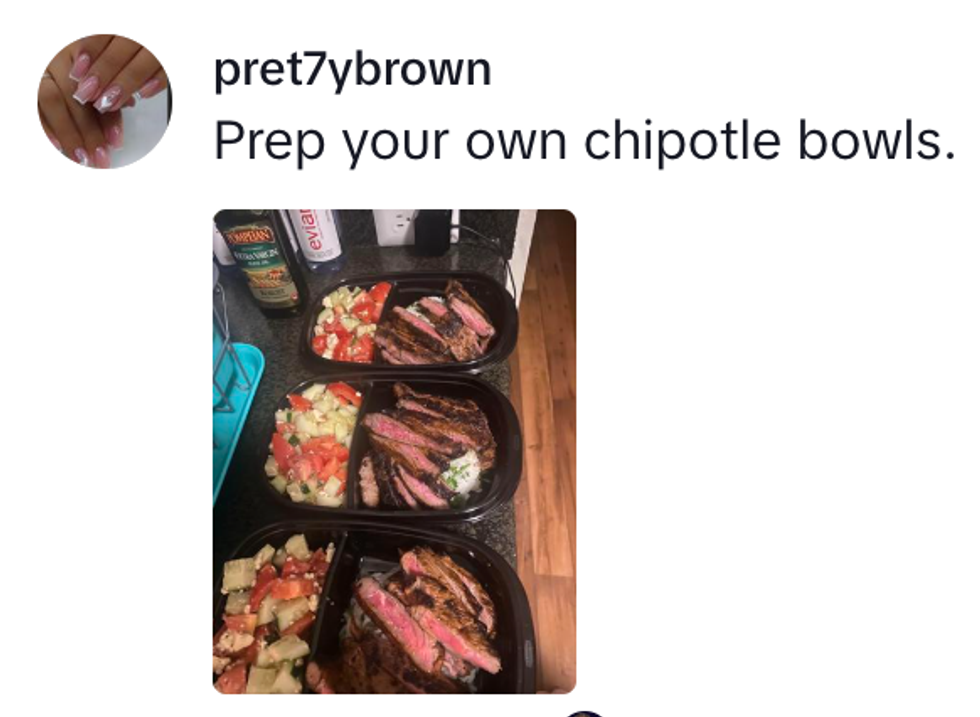Click the Pompeian olive oil bottle in photo
The height and width of the screenshot is (717, 980).
click(x=262, y=263)
